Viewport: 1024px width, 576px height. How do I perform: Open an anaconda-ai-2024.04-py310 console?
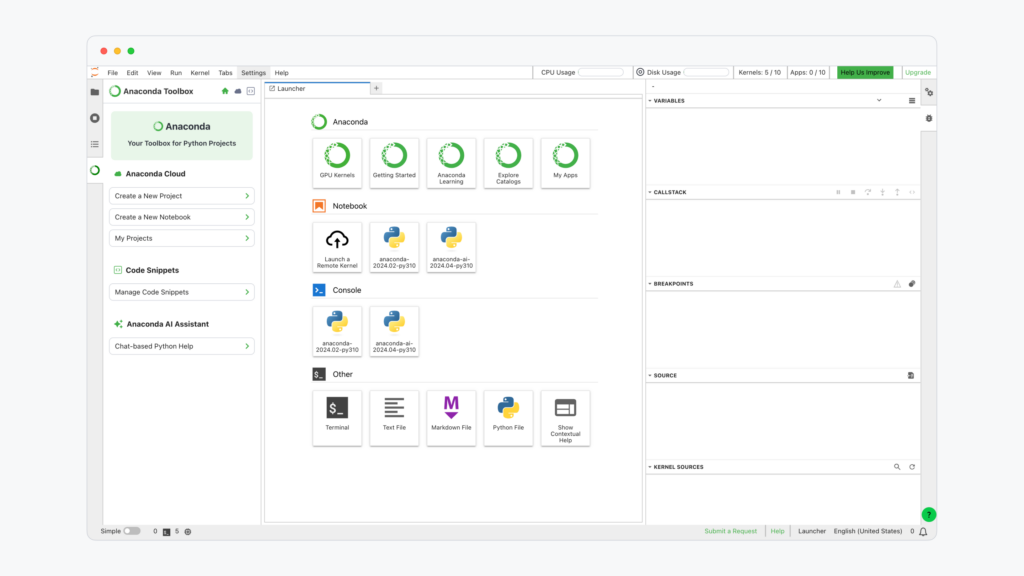click(x=394, y=331)
